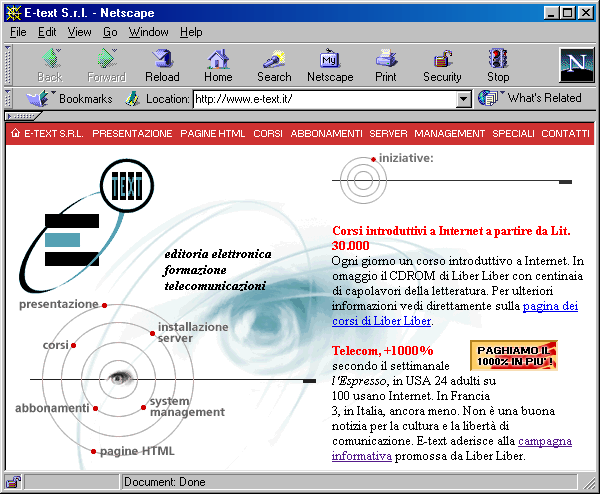Open the Search toolbar button
Image resolution: width=600 pixels, height=494 pixels.
tap(274, 65)
